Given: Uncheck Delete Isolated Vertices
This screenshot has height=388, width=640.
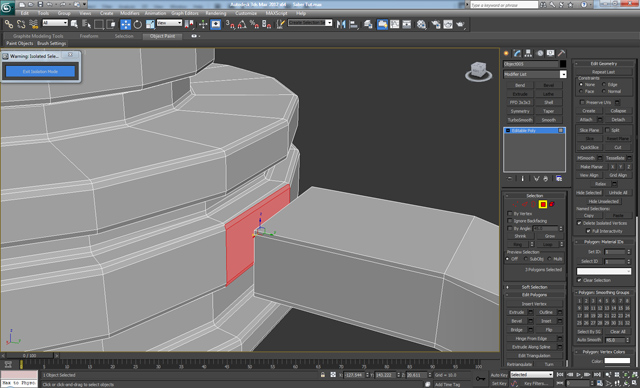Looking at the screenshot, I should coord(579,223).
